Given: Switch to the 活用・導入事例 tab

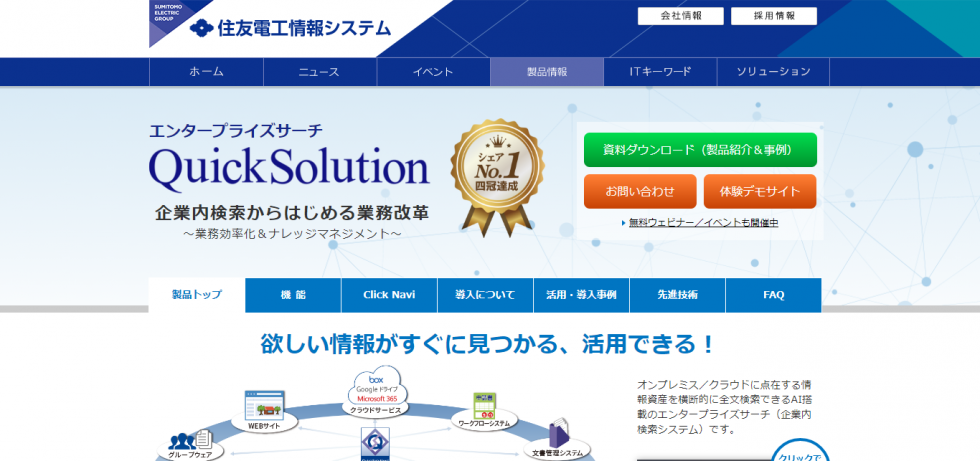Looking at the screenshot, I should (x=581, y=295).
